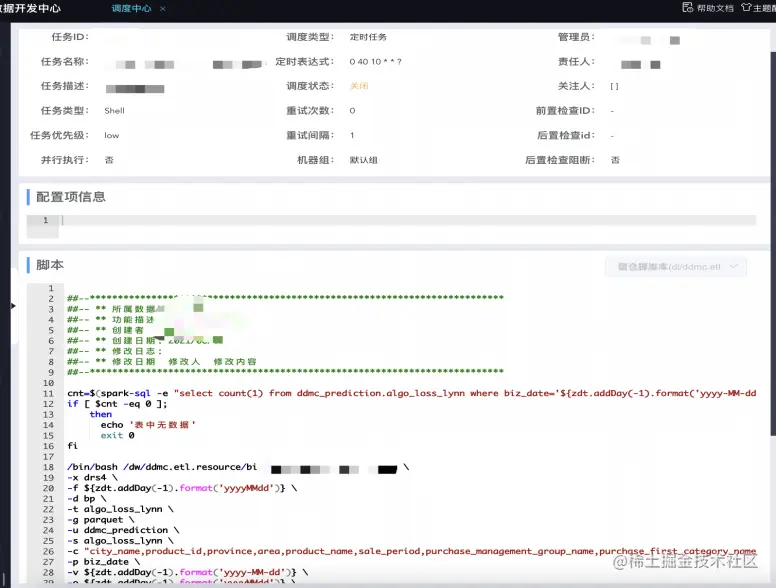The image size is (776, 588).
Task: Click the '-t algo_loss_lynn \' script line
Action: click(120, 509)
